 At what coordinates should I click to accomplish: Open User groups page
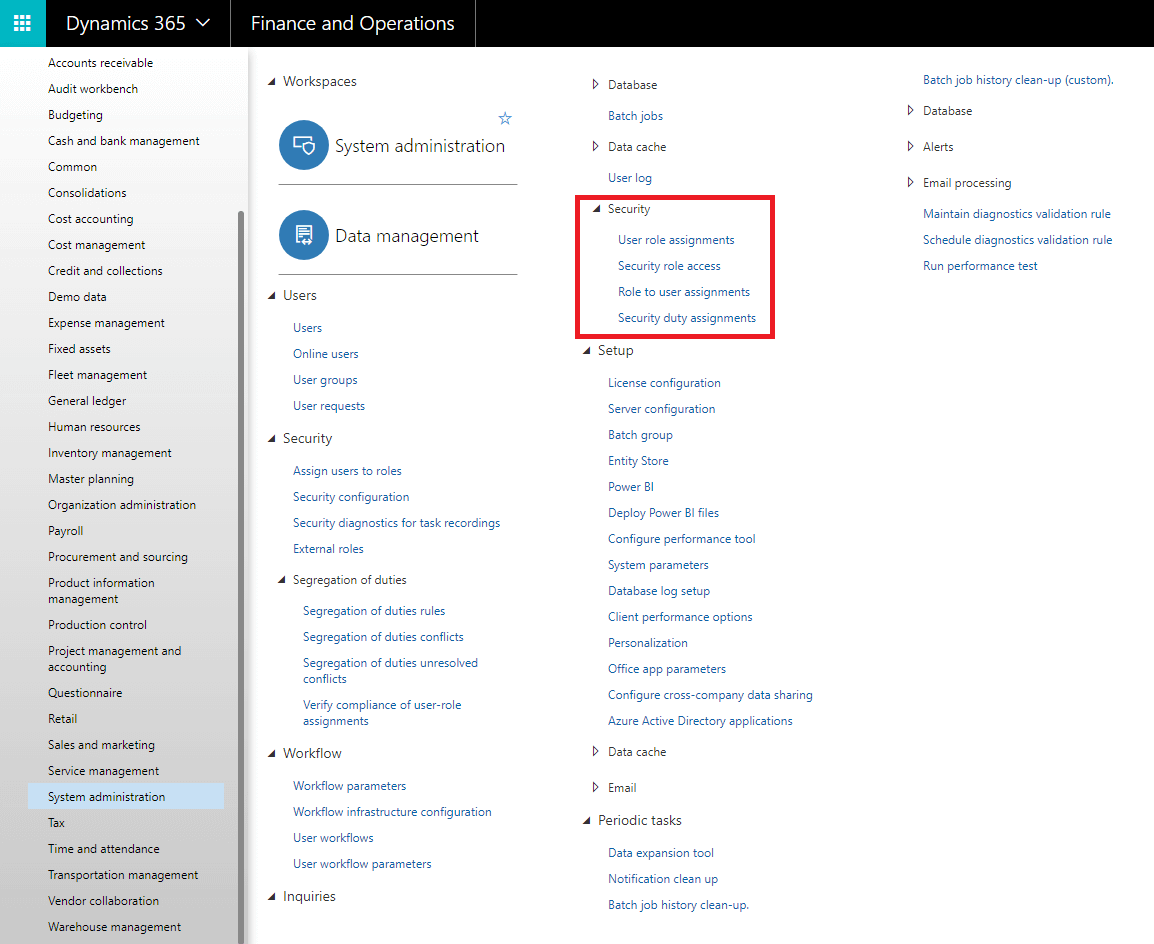tap(325, 380)
